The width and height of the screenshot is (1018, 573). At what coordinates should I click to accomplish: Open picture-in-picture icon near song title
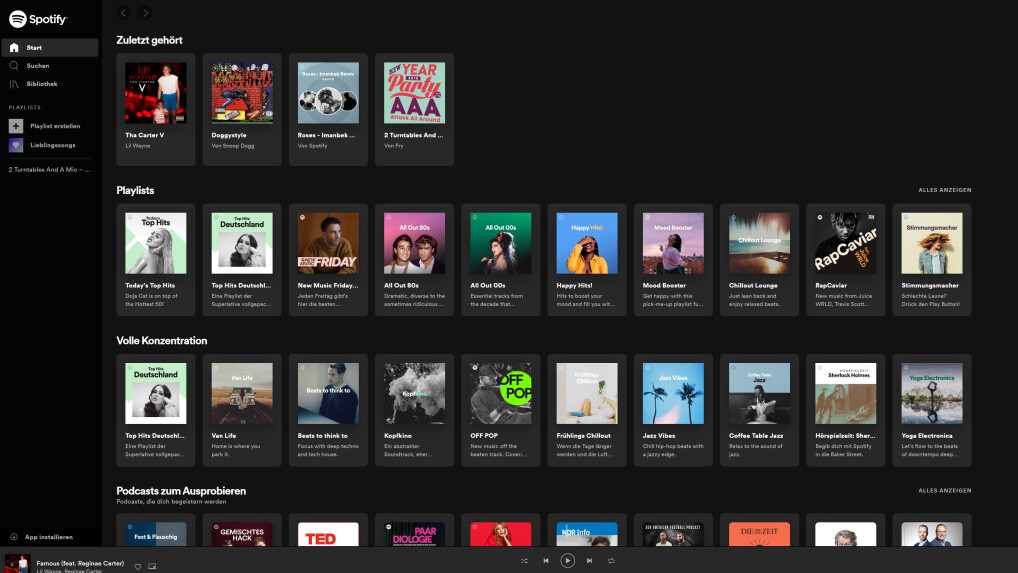click(x=152, y=567)
